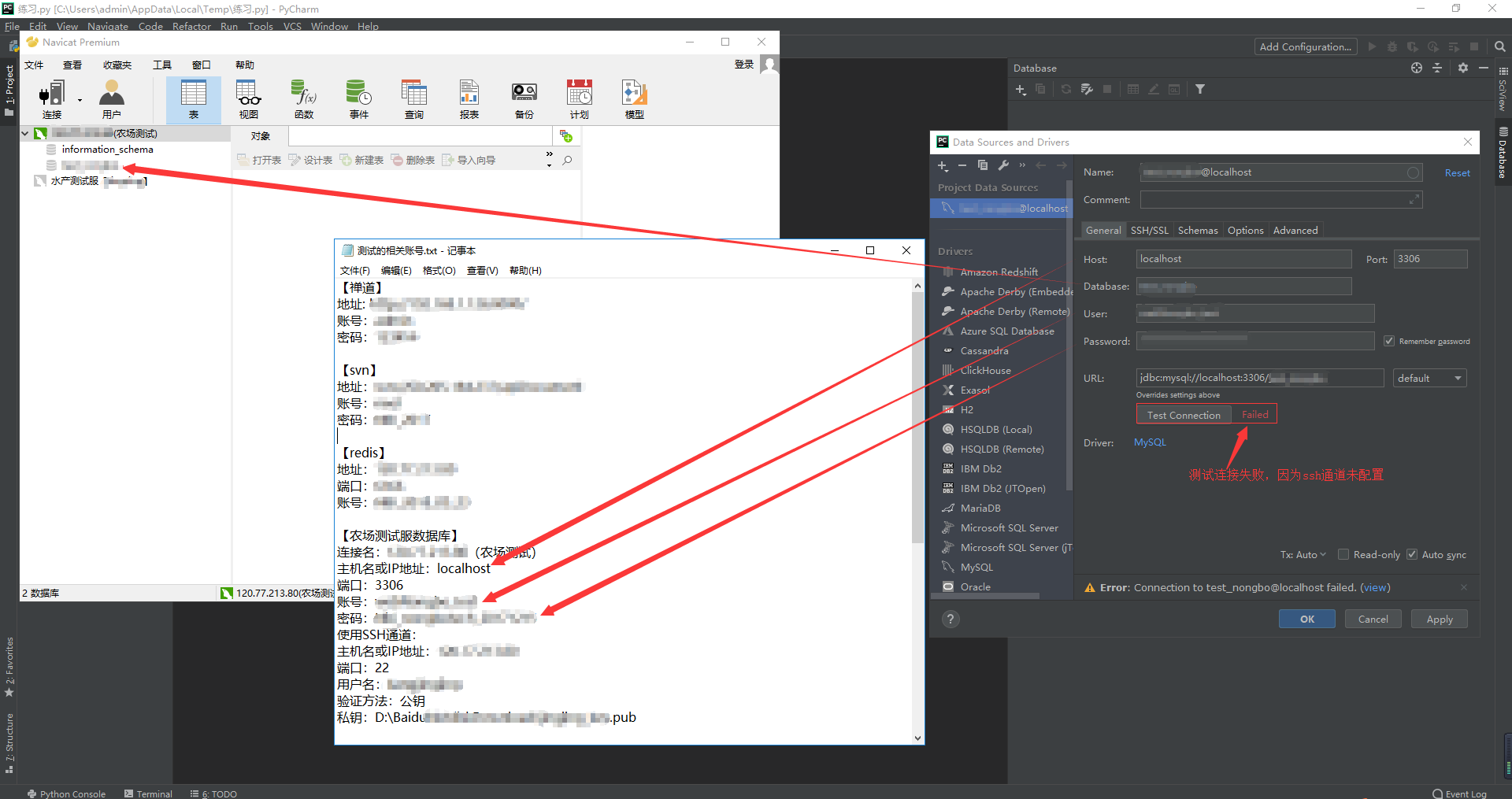Expand the Comment field with its expand icon
The width and height of the screenshot is (1512, 799).
[1414, 200]
